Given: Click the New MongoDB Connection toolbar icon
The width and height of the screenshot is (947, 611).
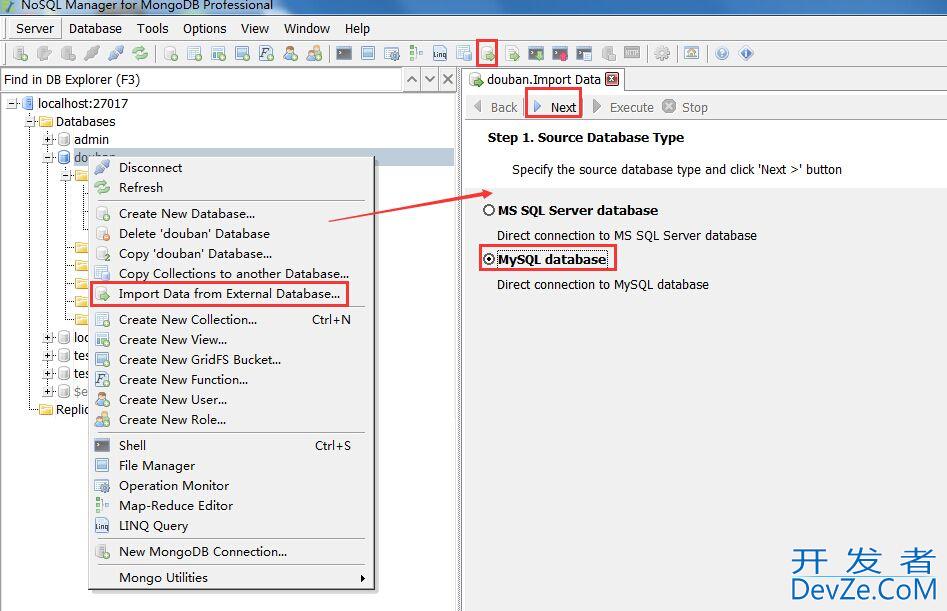Looking at the screenshot, I should click(x=21, y=54).
